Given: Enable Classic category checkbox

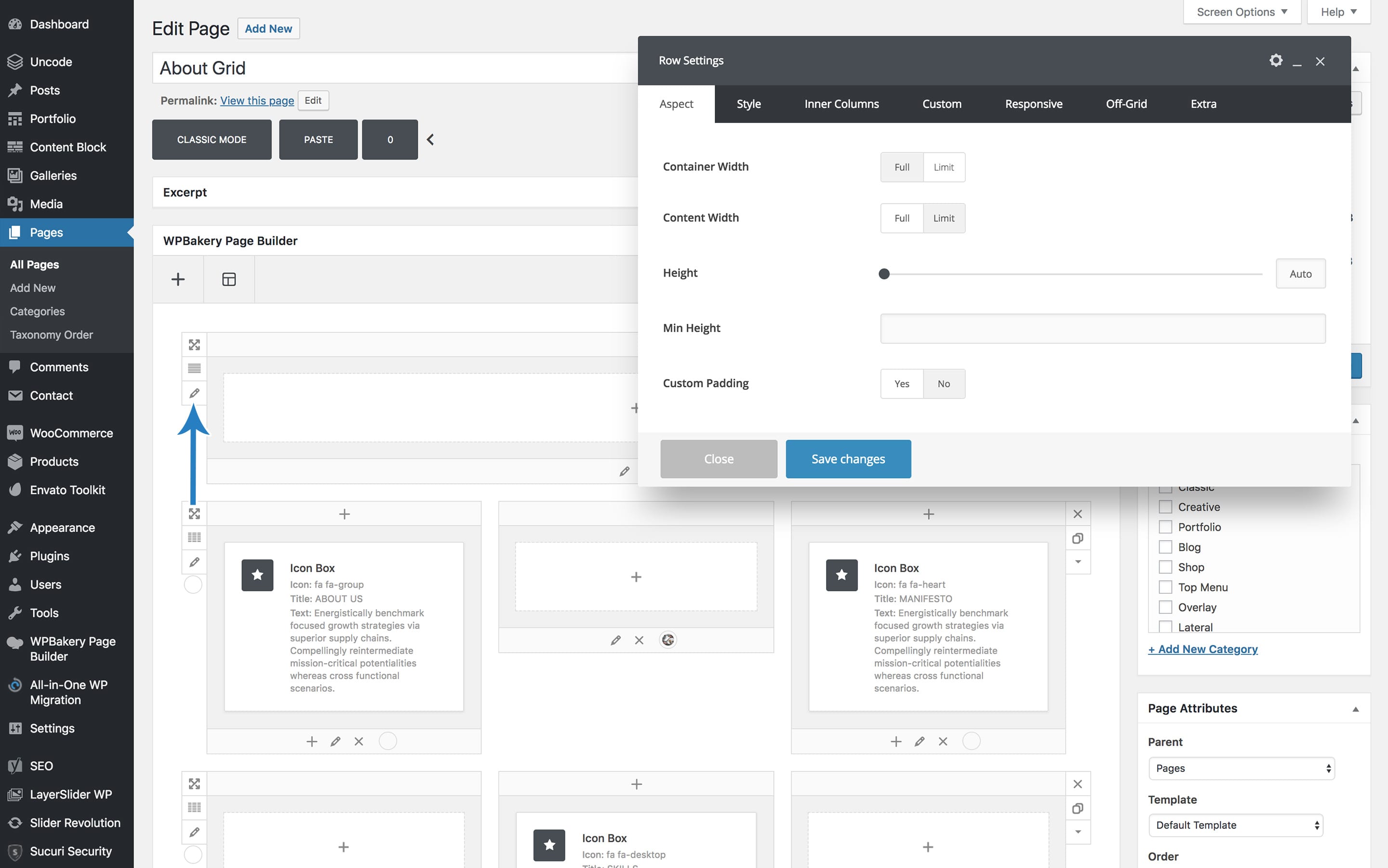Looking at the screenshot, I should [1165, 487].
